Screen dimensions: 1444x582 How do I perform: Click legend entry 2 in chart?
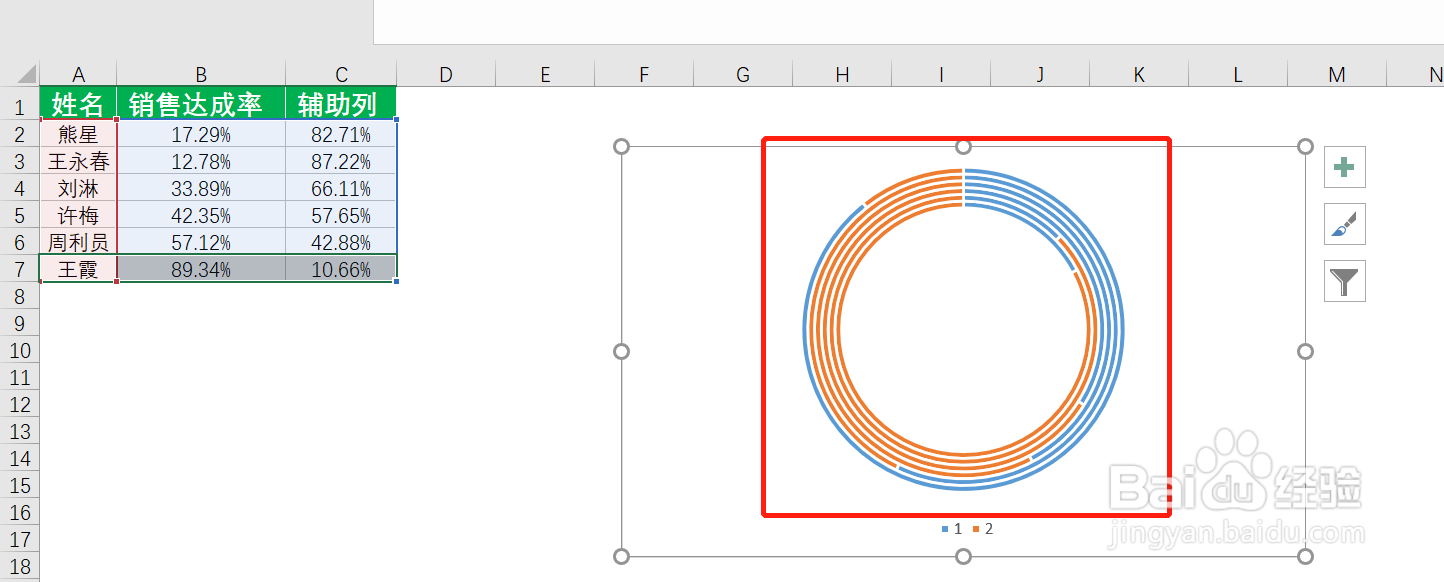[983, 528]
